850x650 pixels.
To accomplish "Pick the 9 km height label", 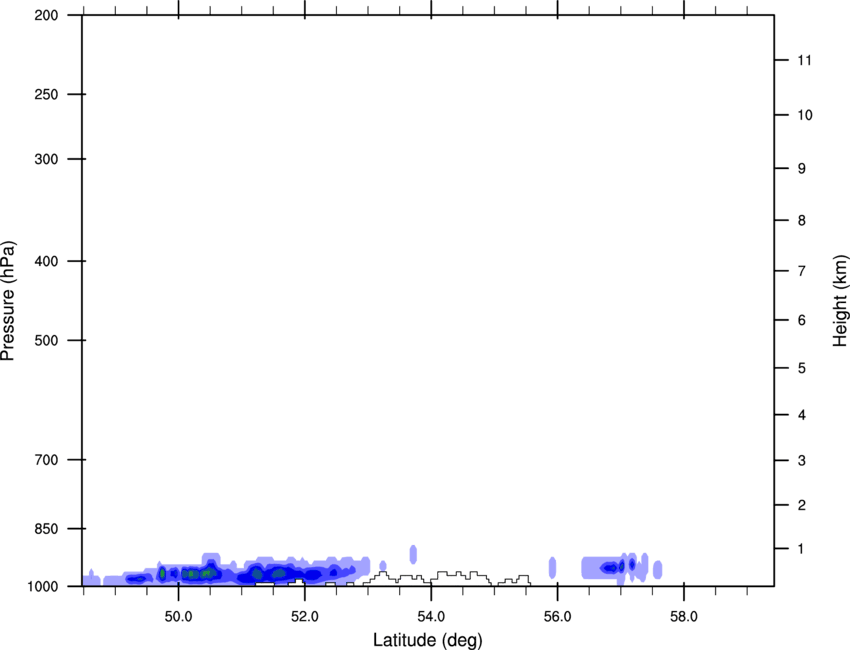I will (801, 169).
